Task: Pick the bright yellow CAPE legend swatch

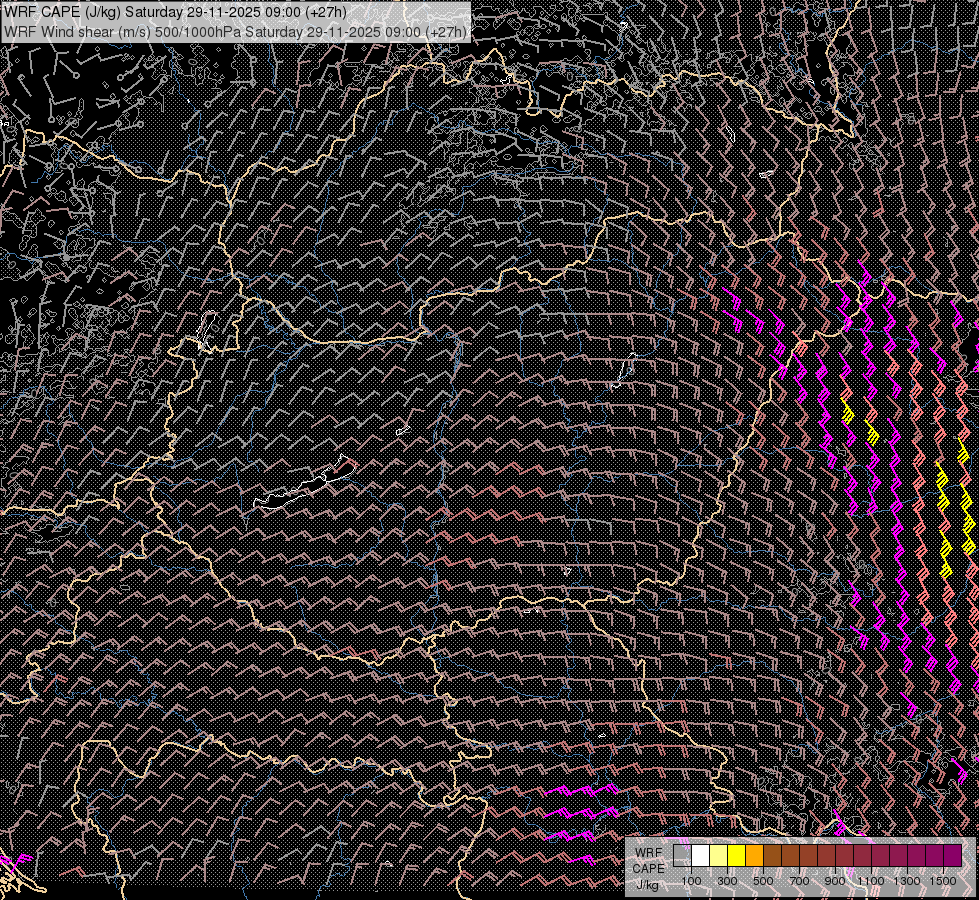Action: [x=737, y=855]
